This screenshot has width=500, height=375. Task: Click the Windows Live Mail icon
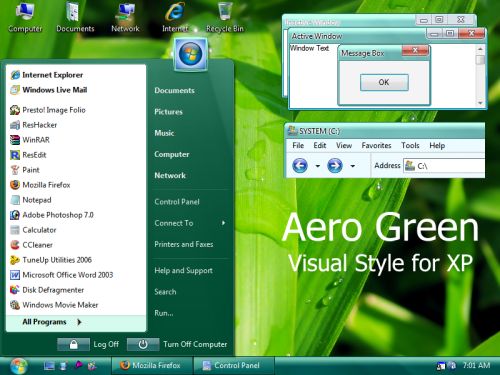(15, 90)
